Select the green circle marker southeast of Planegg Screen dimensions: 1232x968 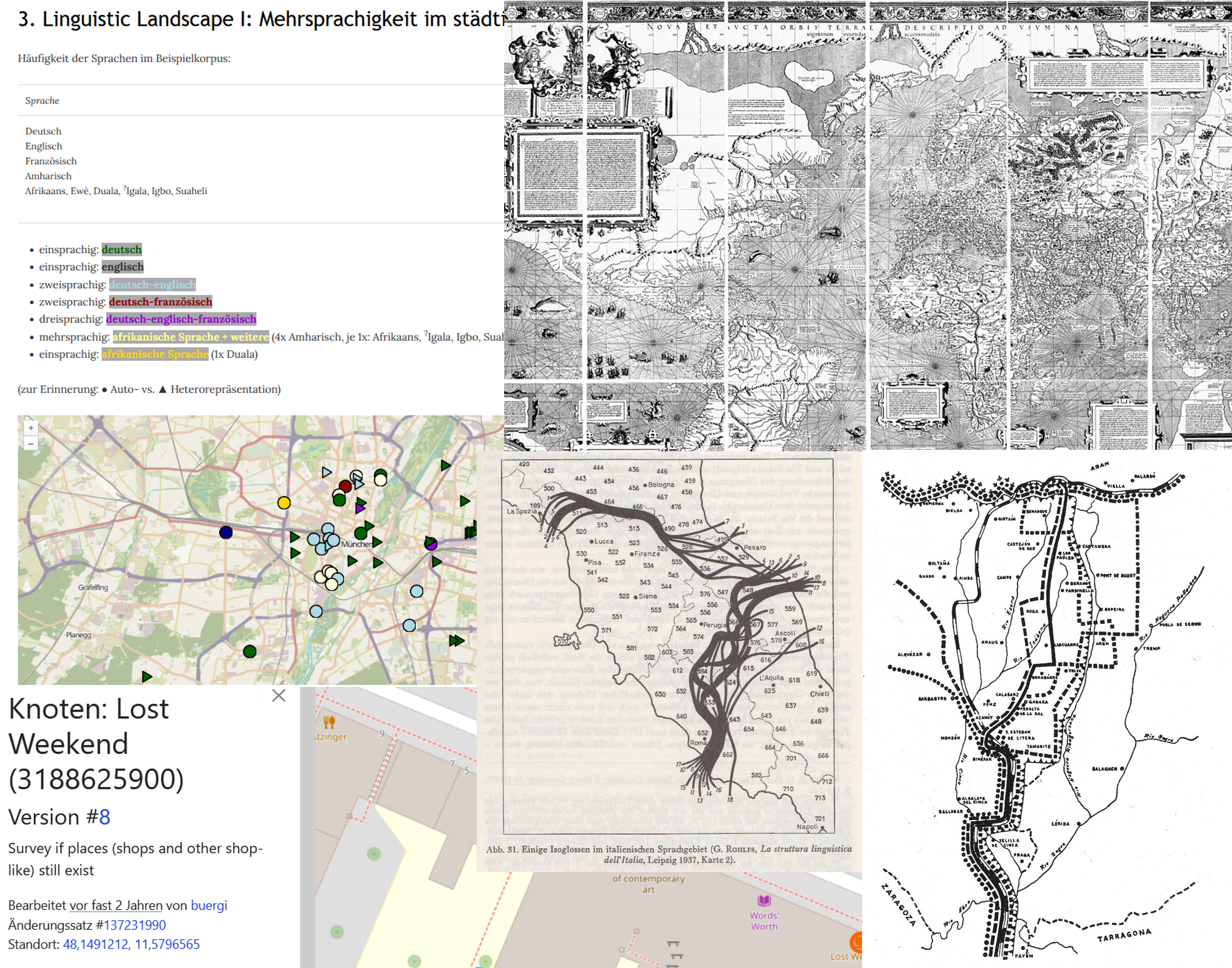250,651
